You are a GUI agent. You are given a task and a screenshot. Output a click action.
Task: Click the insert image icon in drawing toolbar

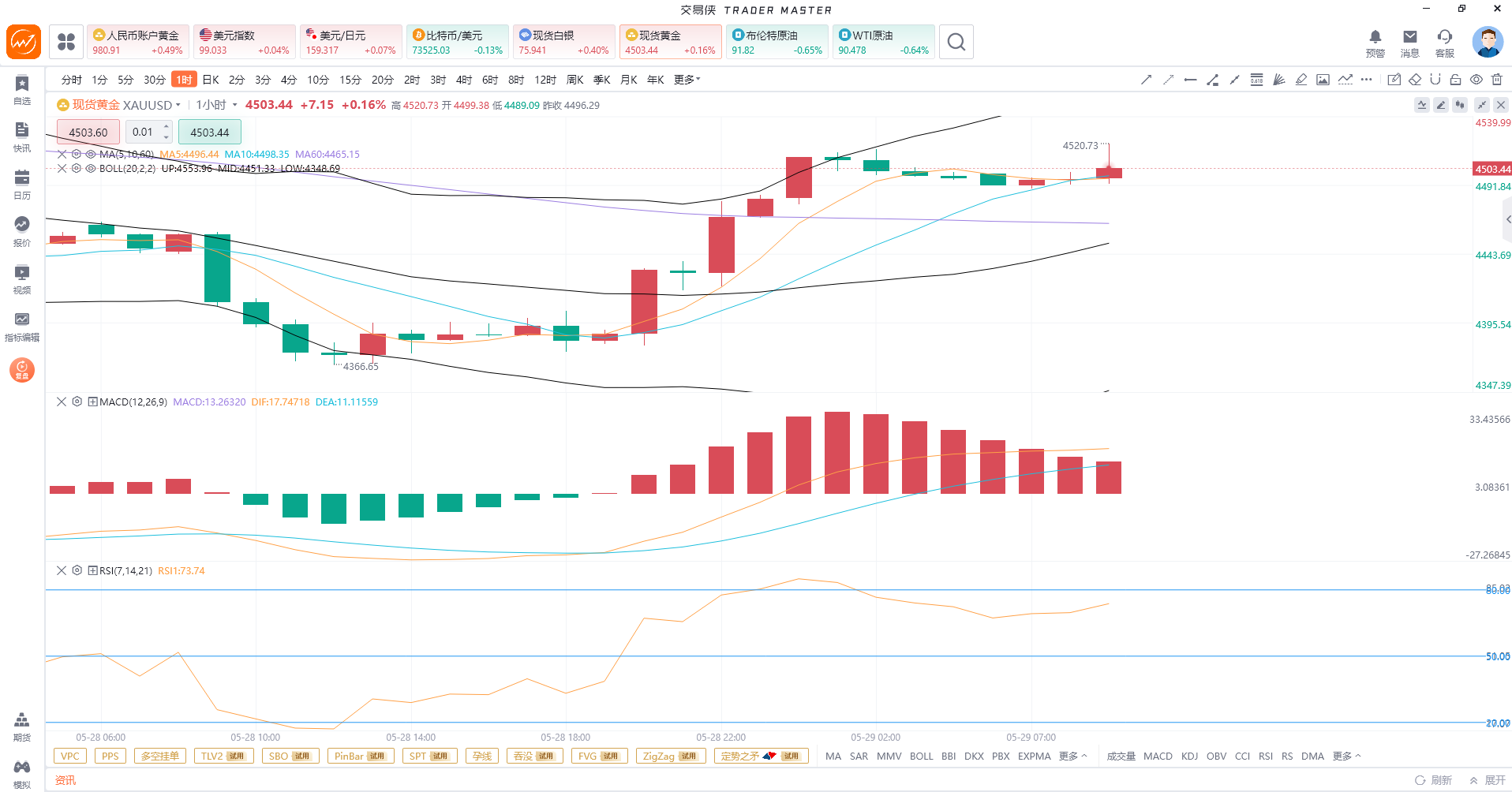click(x=1323, y=80)
